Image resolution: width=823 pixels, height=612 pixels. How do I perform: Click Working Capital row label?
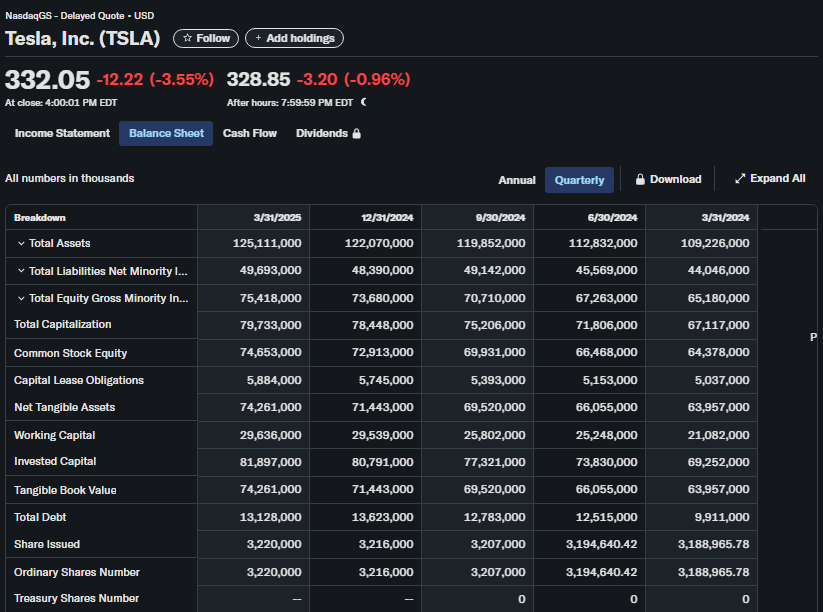pyautogui.click(x=55, y=435)
